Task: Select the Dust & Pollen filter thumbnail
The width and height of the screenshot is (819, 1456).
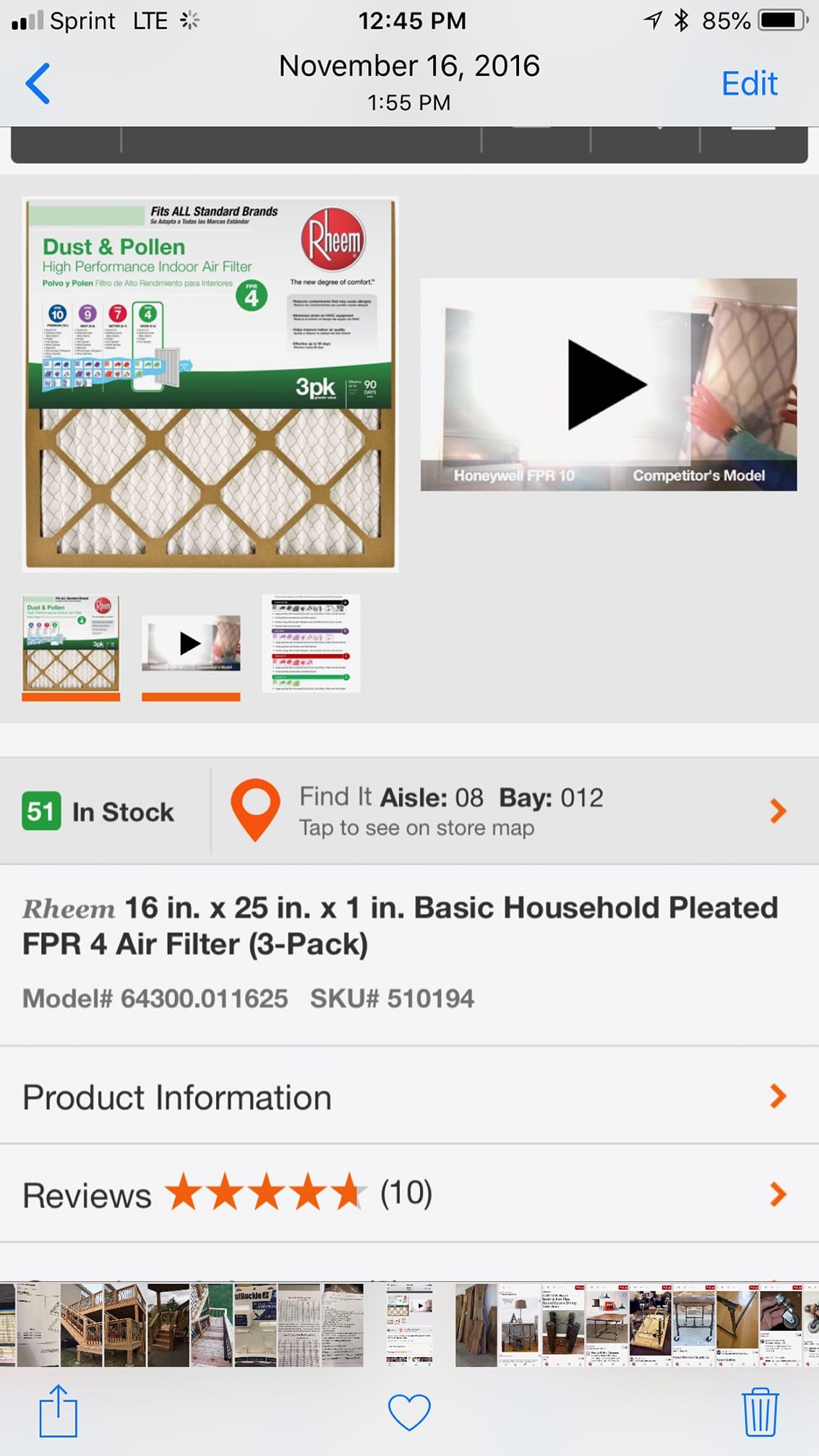Action: [x=71, y=643]
